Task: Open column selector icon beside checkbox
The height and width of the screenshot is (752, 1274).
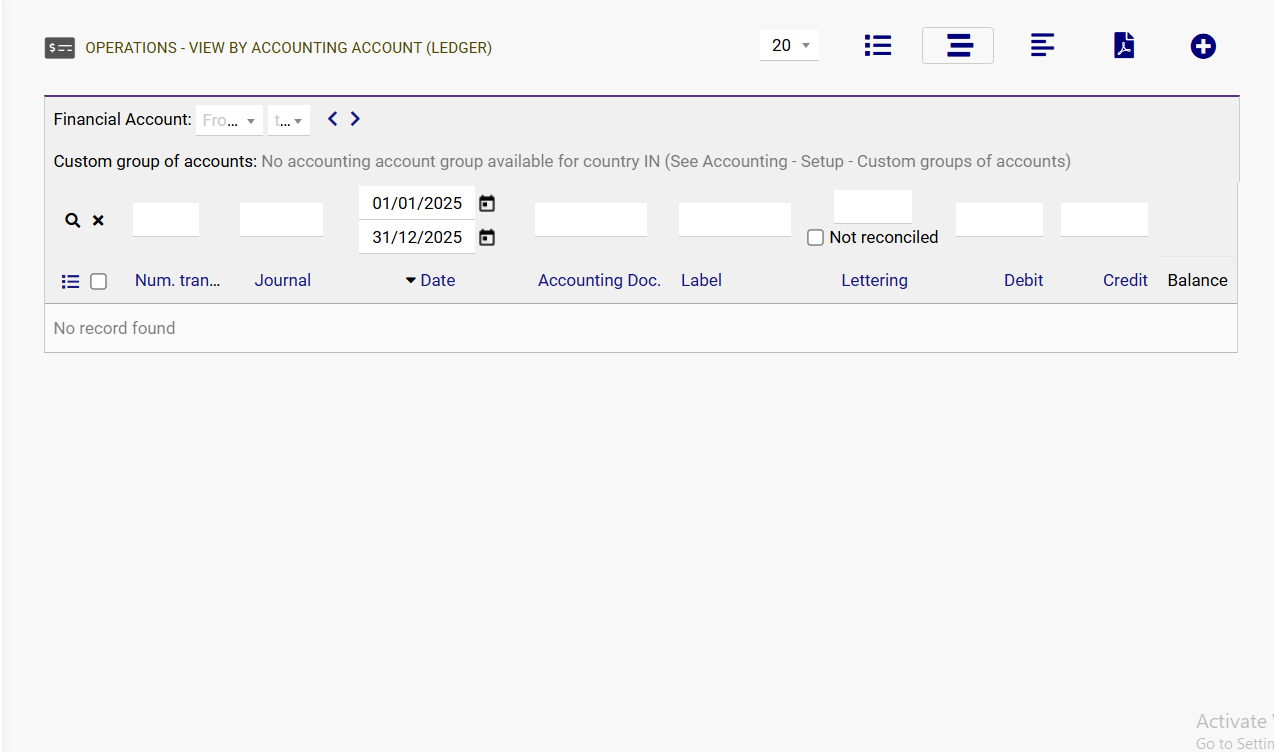Action: (70, 282)
